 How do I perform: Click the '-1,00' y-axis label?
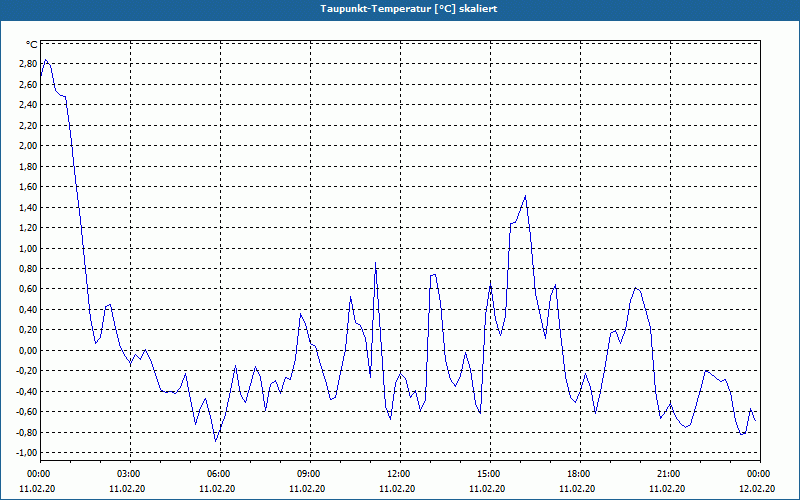coord(28,453)
